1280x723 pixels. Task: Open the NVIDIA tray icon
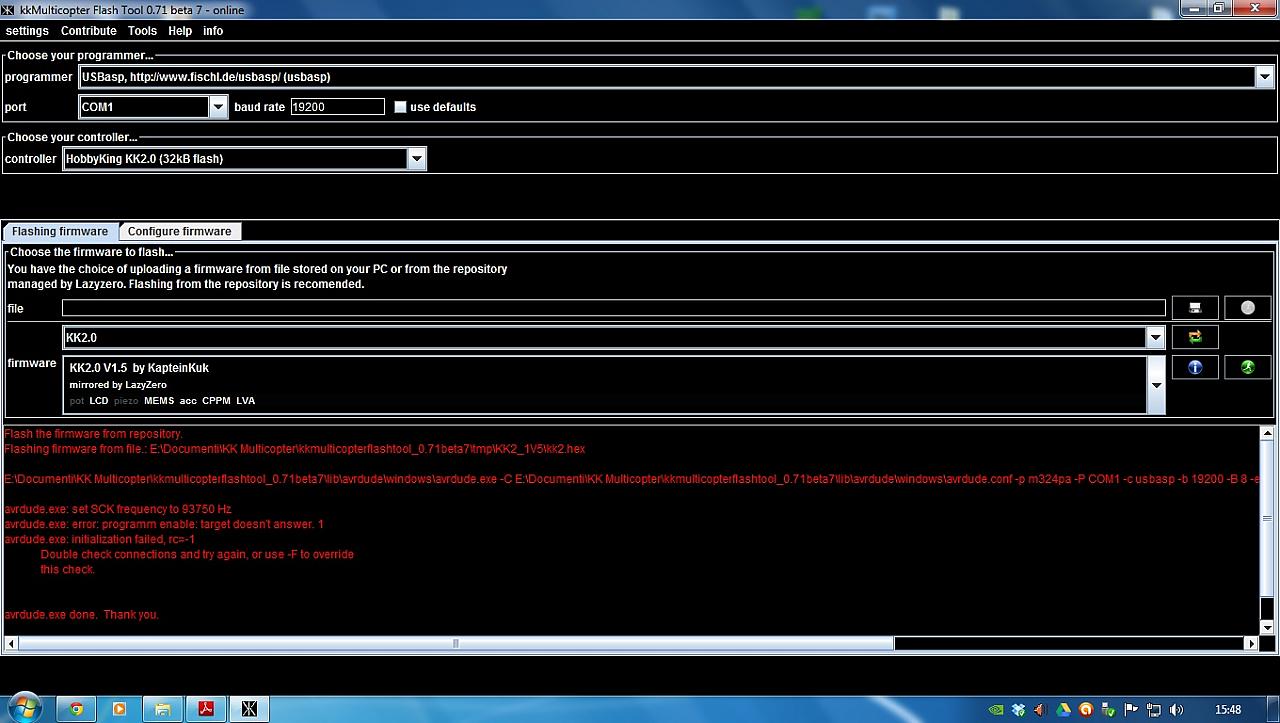(x=996, y=710)
